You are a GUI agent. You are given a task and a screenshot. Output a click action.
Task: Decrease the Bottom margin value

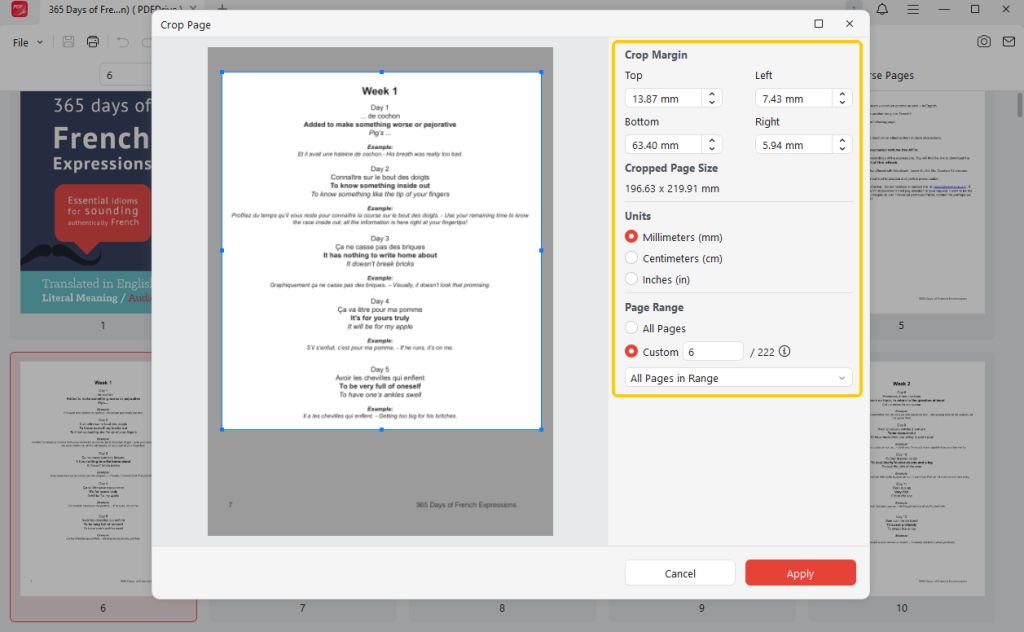coord(711,149)
